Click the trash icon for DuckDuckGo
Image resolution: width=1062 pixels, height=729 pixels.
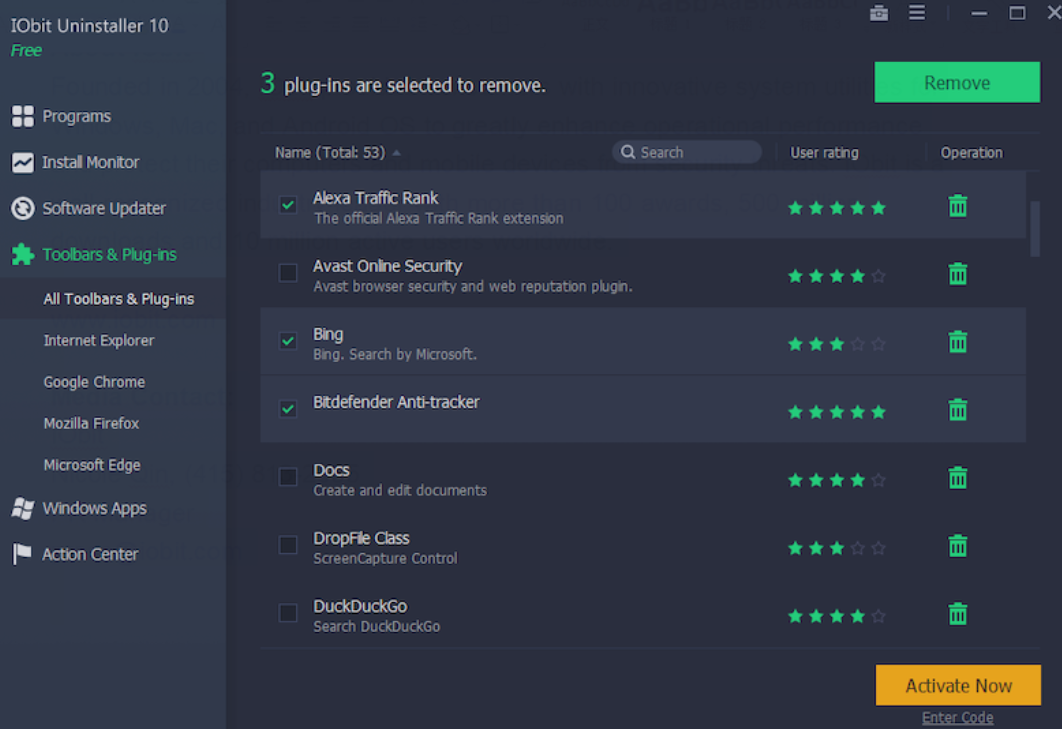[x=958, y=614]
